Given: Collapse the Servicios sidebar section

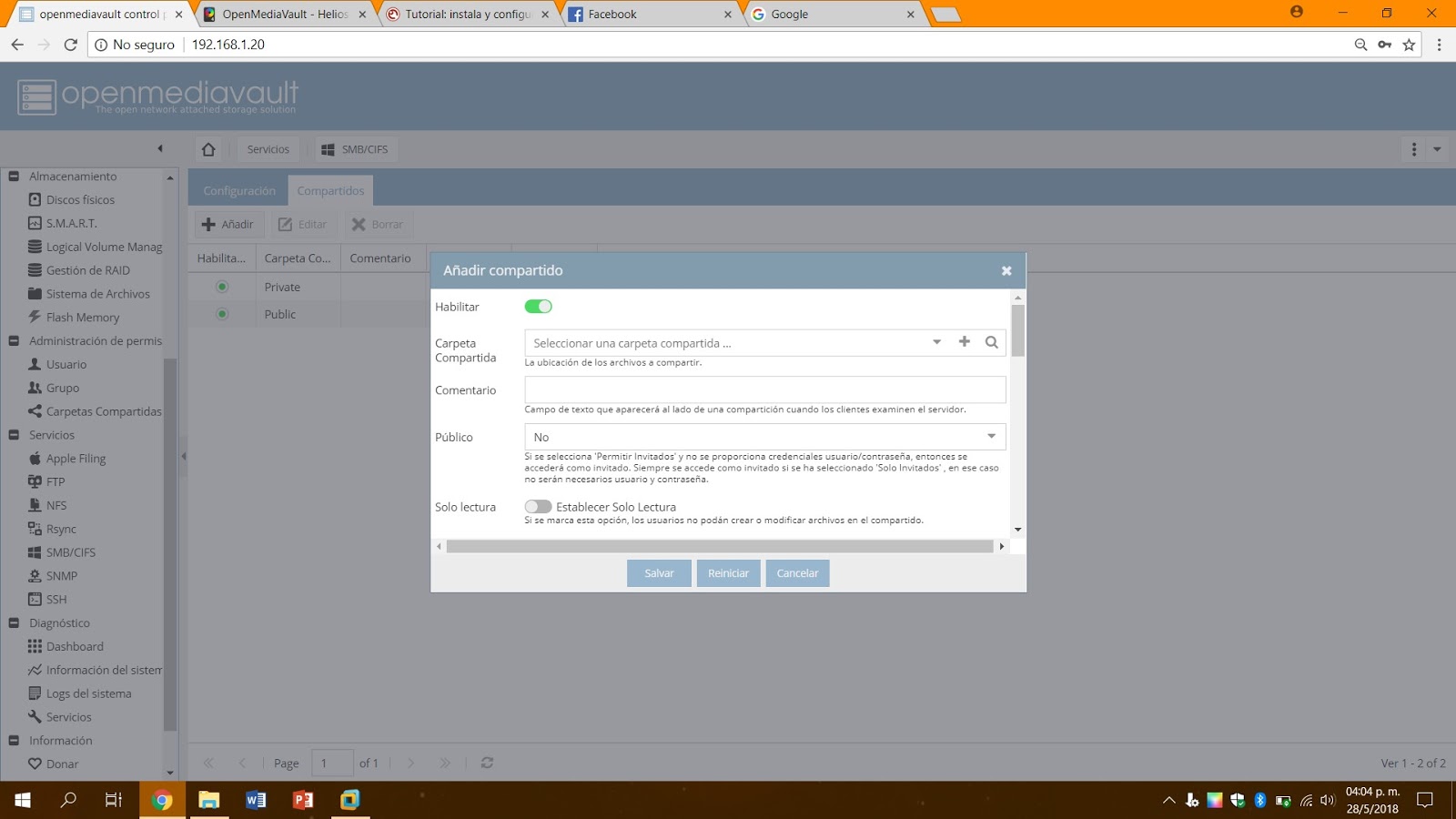Looking at the screenshot, I should tap(14, 435).
